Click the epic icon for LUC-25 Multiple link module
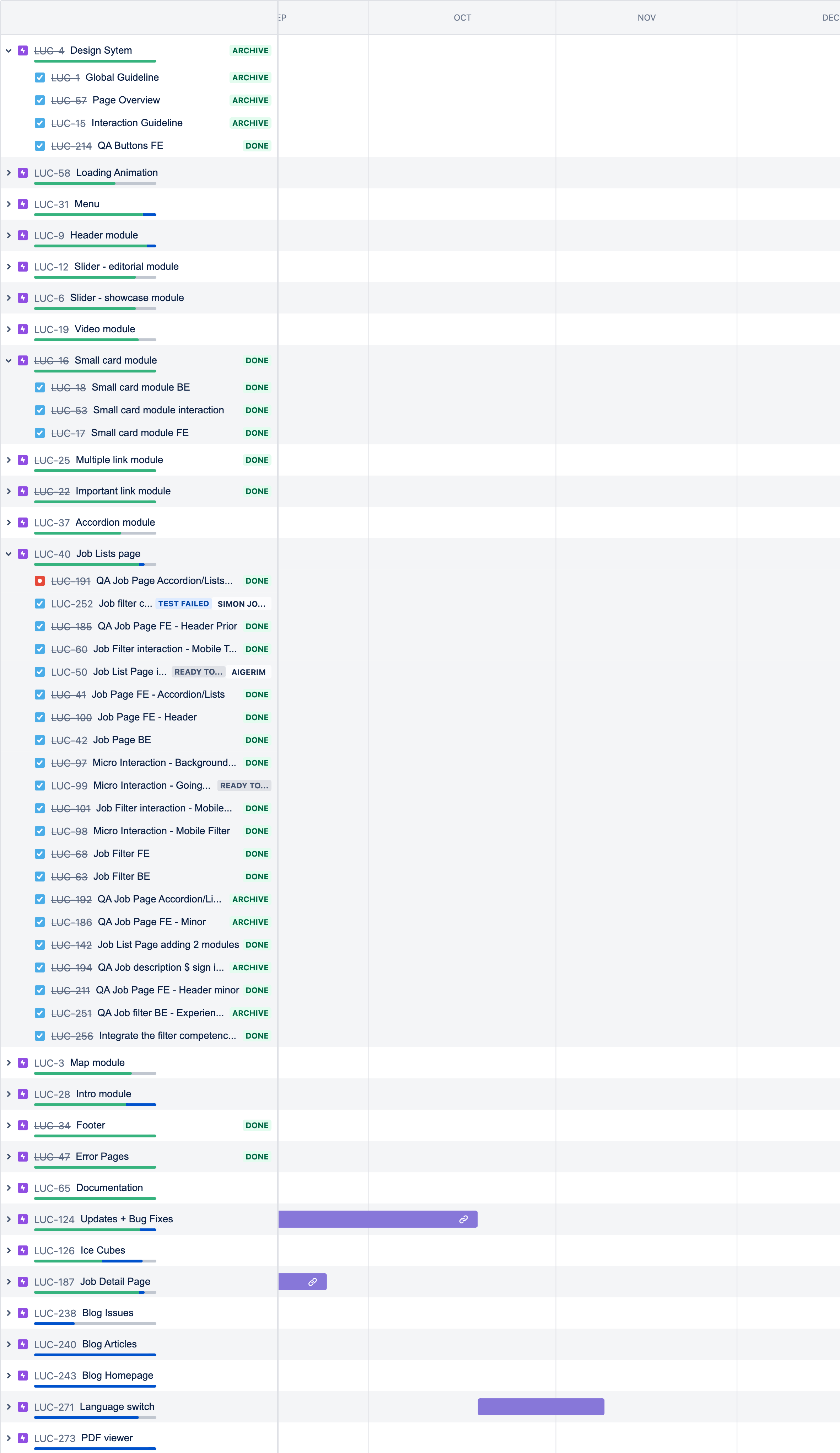Image resolution: width=840 pixels, height=1453 pixels. (x=23, y=460)
